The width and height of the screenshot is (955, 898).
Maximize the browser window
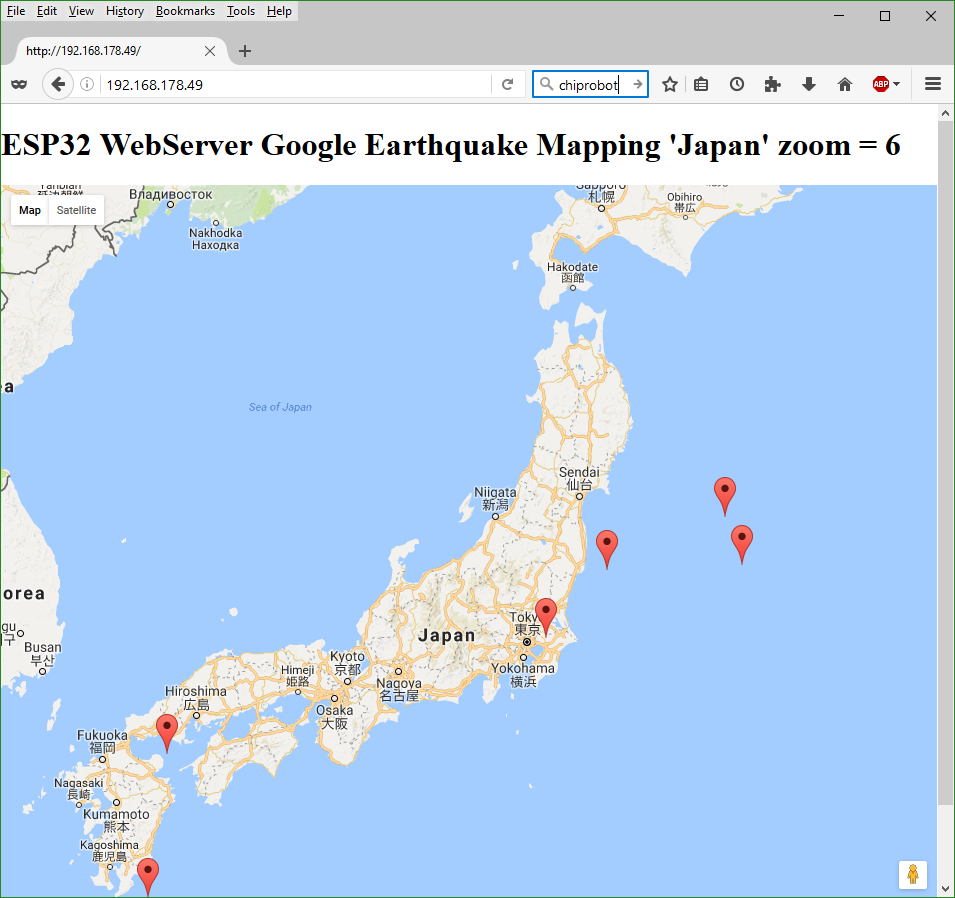[x=885, y=16]
